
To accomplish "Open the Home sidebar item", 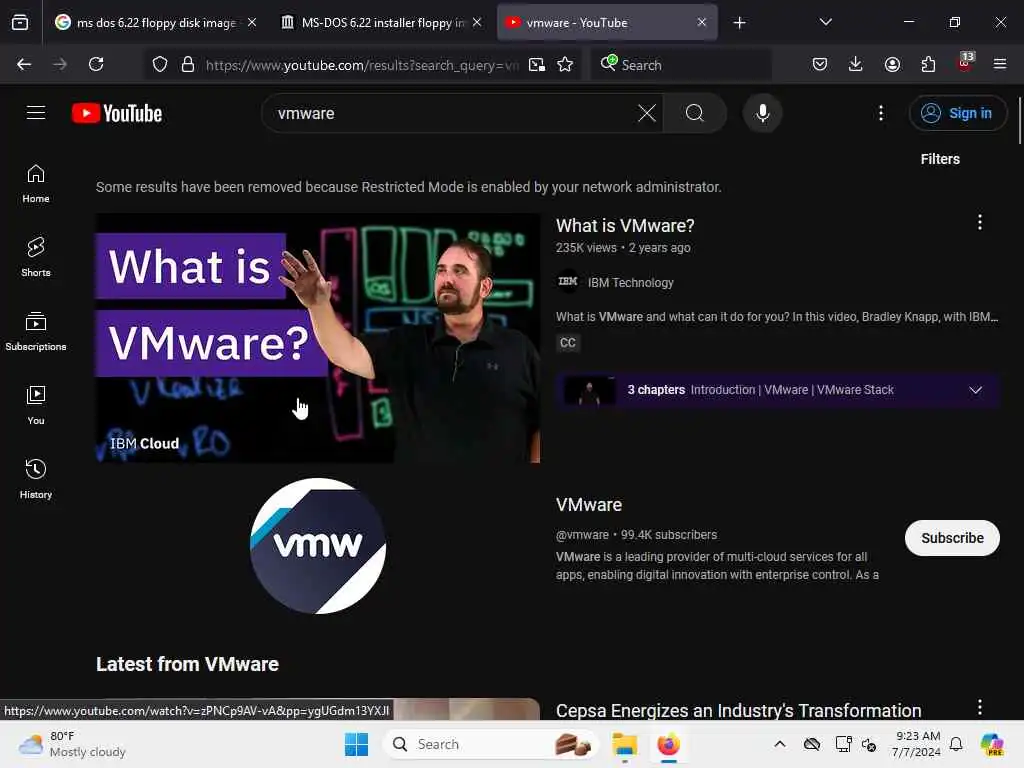I will 36,184.
